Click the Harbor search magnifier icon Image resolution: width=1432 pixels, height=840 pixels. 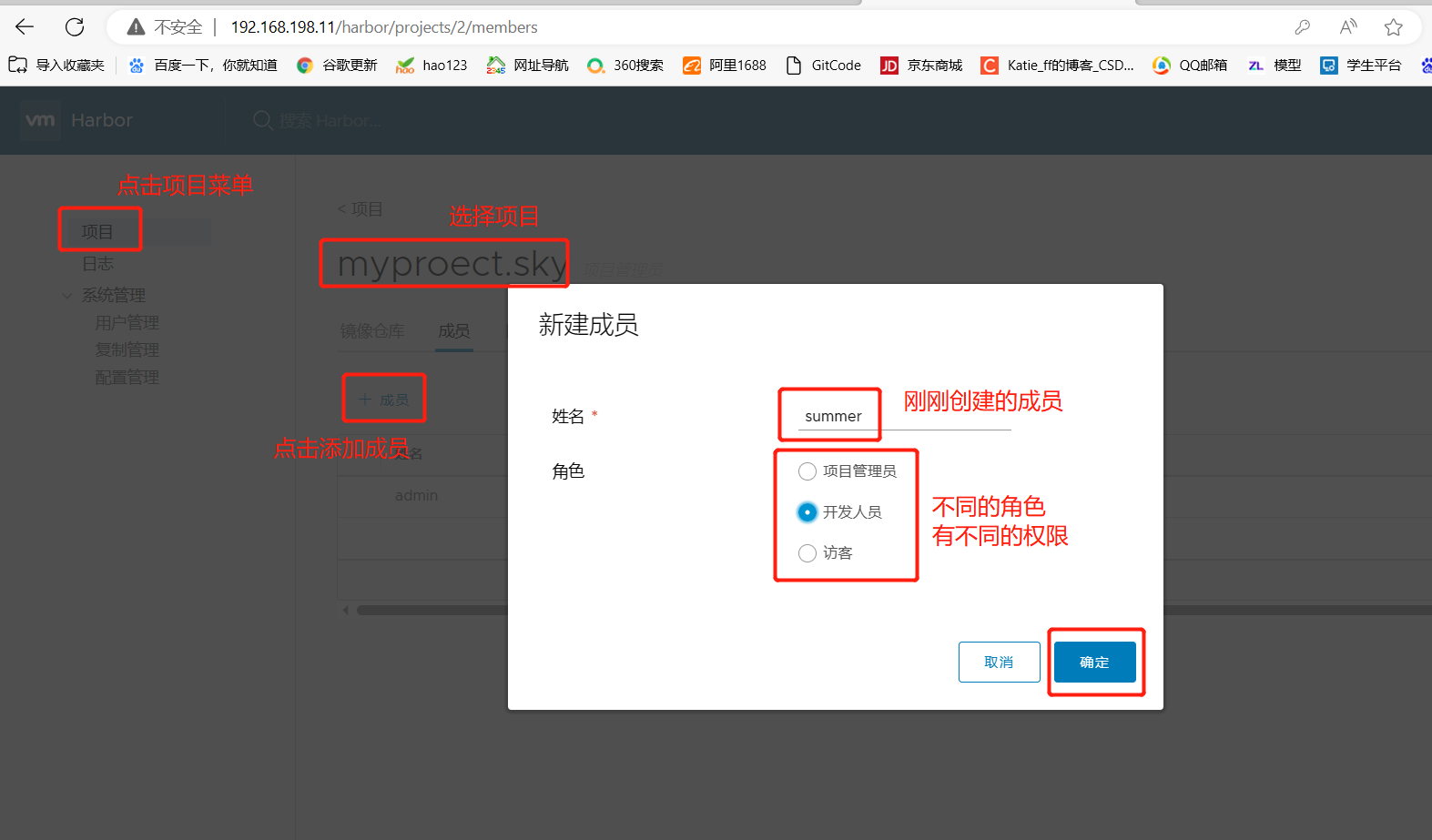pos(262,120)
